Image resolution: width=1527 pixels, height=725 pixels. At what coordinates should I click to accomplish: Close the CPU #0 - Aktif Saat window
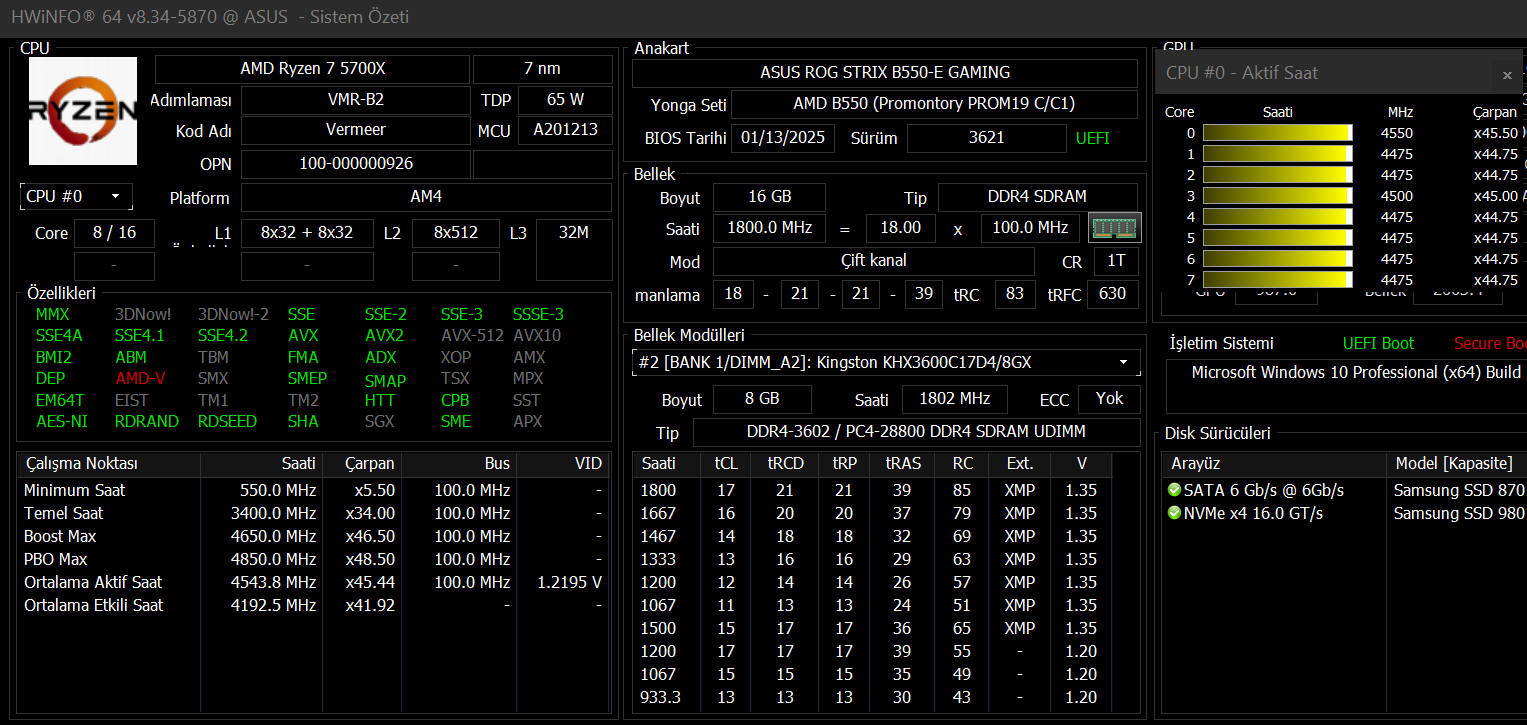(1507, 74)
